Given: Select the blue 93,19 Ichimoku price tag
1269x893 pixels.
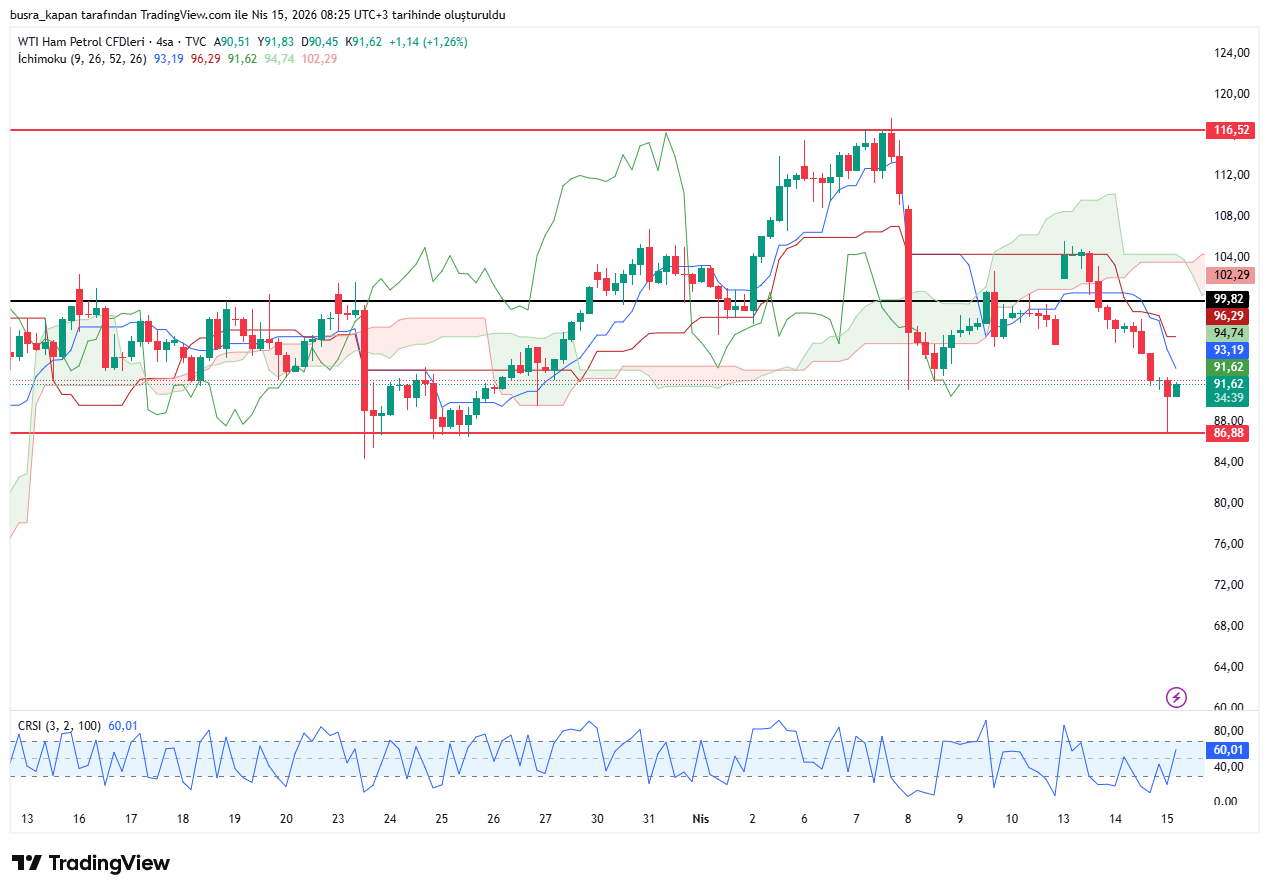Looking at the screenshot, I should (x=1231, y=350).
